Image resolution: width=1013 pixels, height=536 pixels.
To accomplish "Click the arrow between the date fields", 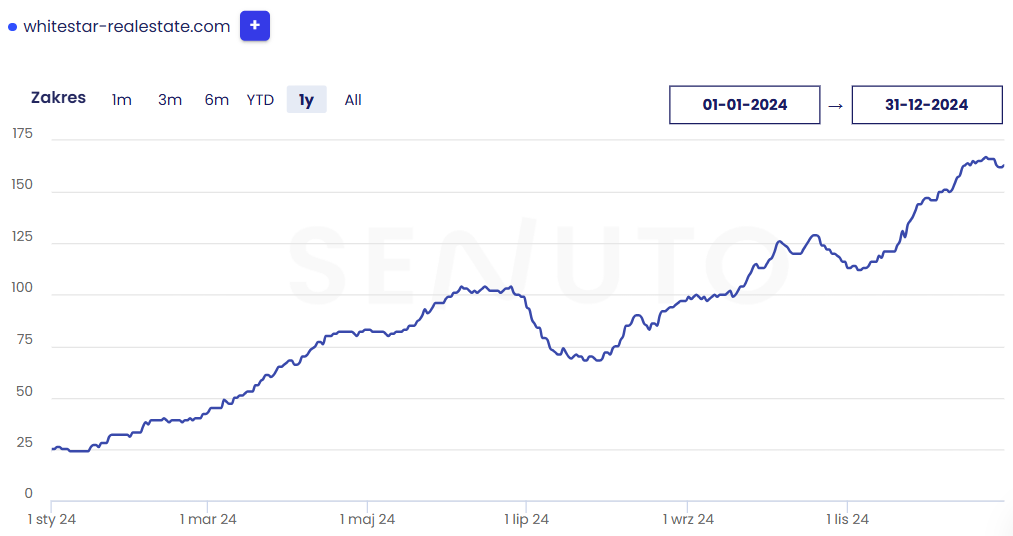I will pyautogui.click(x=836, y=105).
